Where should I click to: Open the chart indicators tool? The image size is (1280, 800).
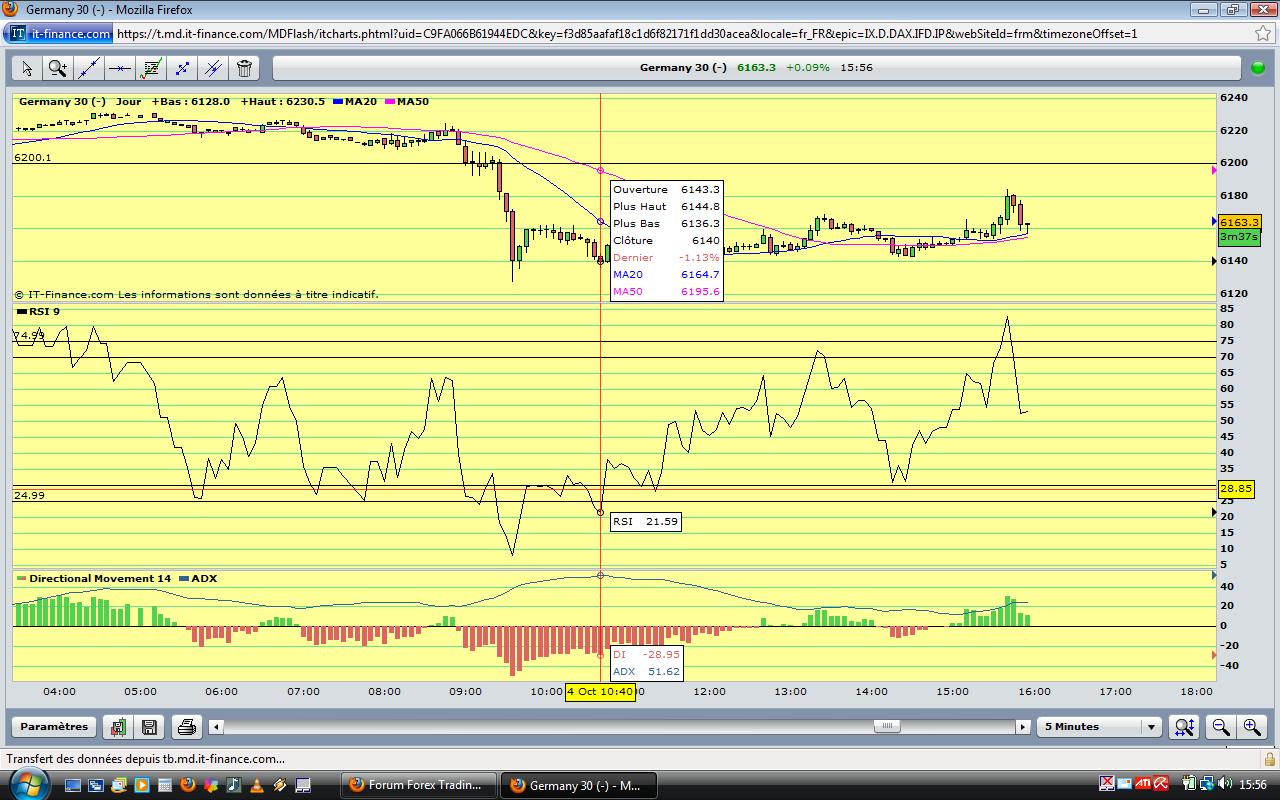(x=151, y=68)
